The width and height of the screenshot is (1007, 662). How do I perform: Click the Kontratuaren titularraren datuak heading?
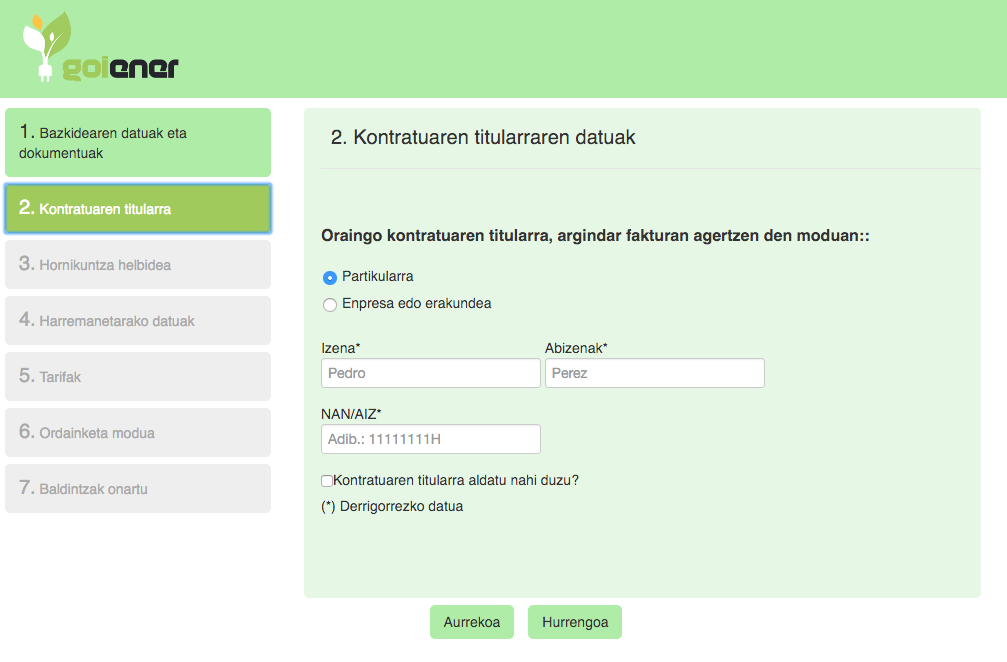pos(483,138)
